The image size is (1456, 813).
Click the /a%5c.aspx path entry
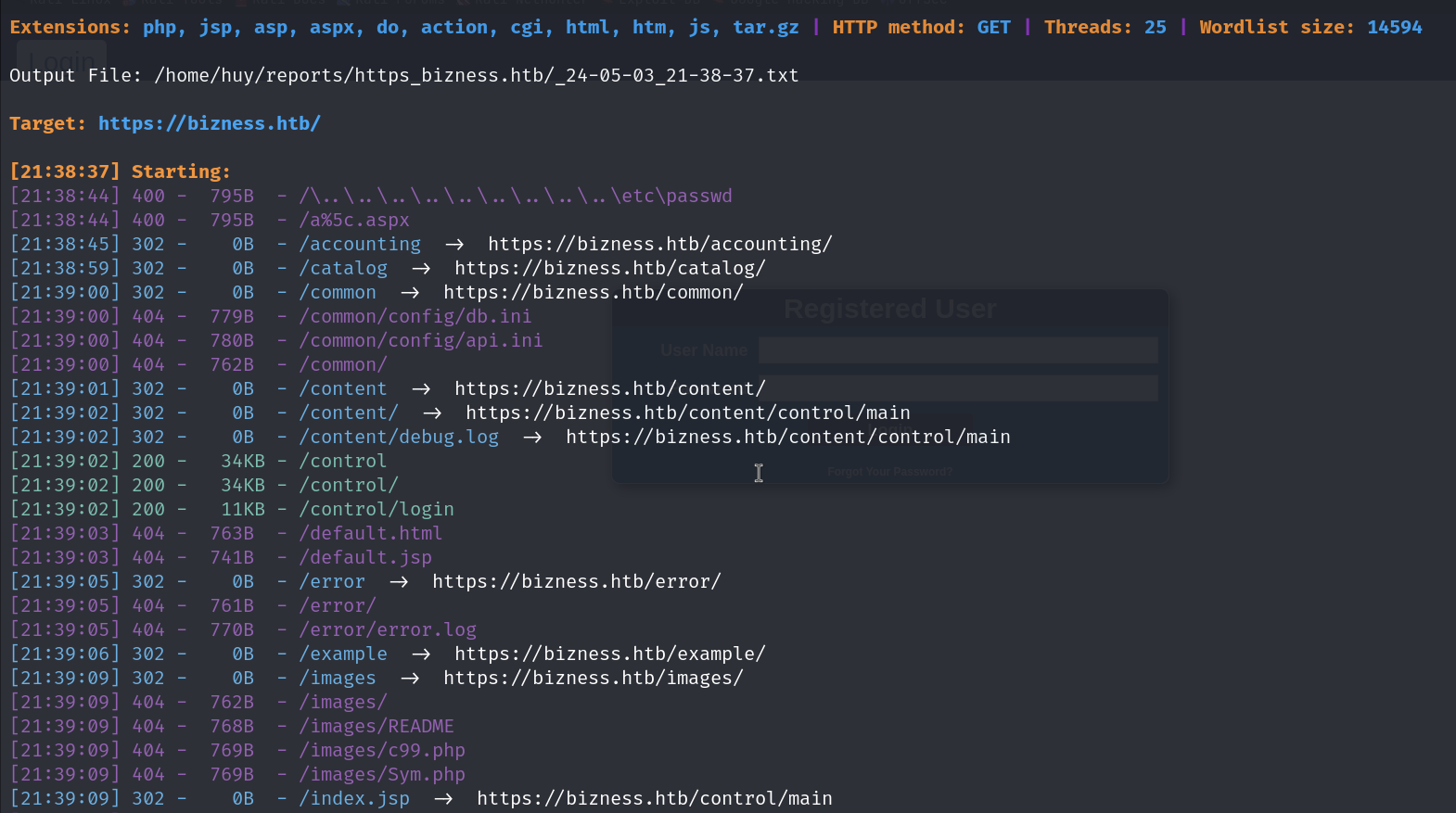pos(354,220)
